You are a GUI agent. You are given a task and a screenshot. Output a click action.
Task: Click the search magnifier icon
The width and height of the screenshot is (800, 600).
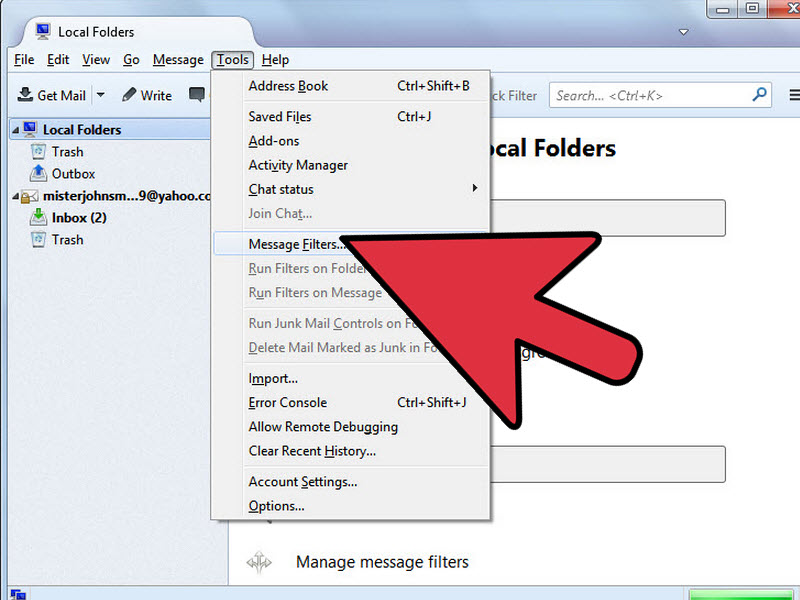coord(759,94)
